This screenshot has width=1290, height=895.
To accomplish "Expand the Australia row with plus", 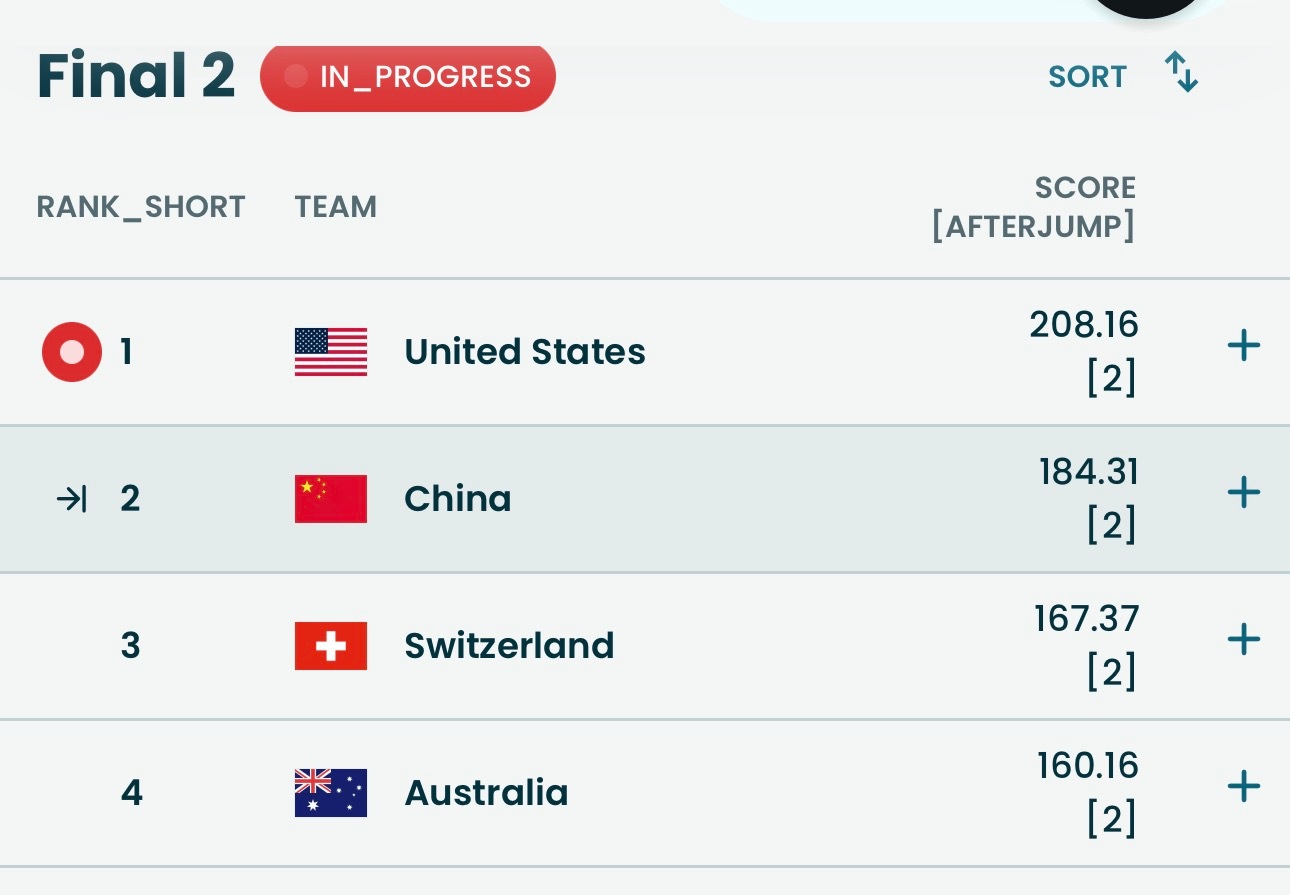I will click(x=1243, y=786).
